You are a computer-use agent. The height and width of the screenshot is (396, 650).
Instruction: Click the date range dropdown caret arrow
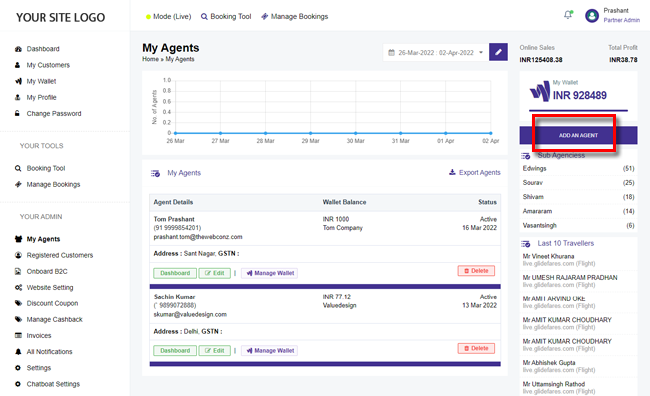(481, 53)
